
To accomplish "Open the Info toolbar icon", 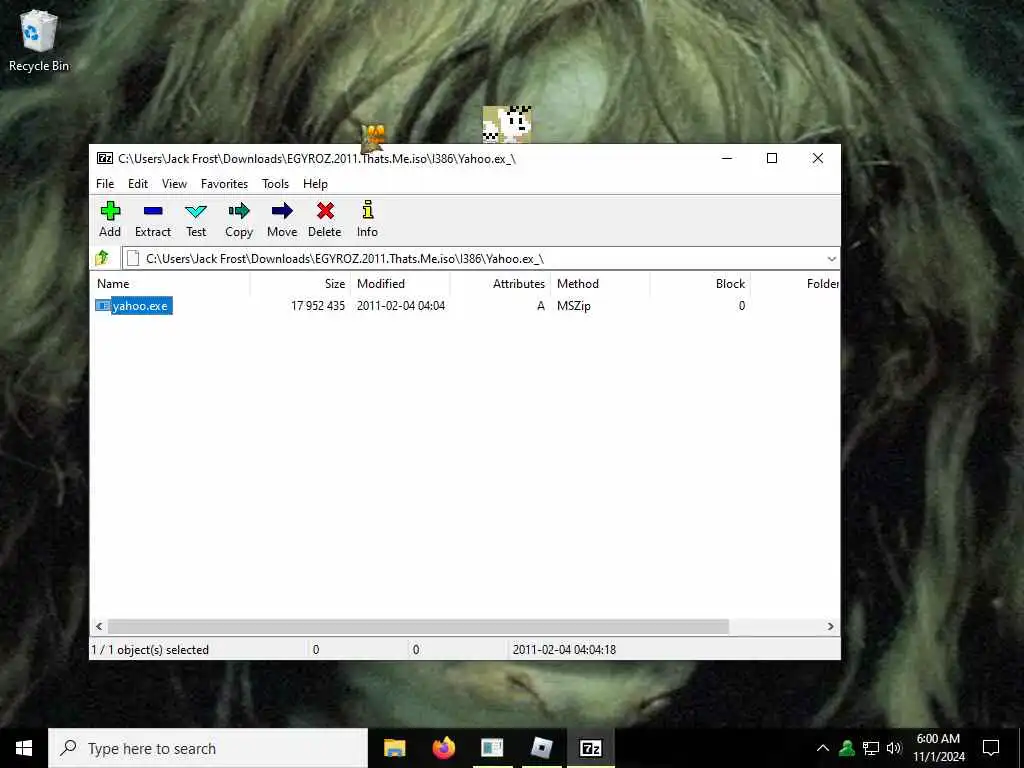I will tap(368, 210).
